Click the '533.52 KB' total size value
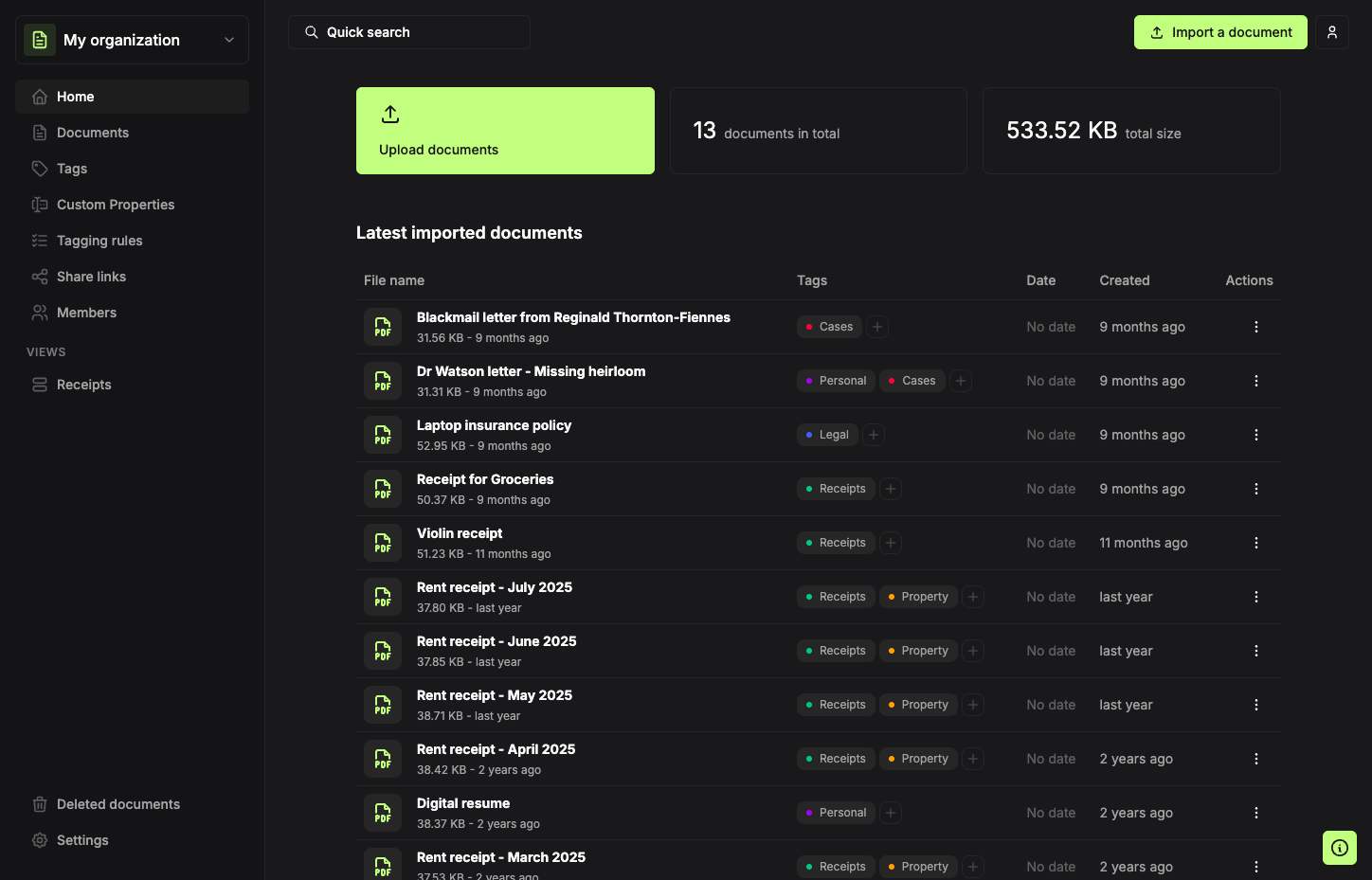The height and width of the screenshot is (880, 1372). 1061,131
